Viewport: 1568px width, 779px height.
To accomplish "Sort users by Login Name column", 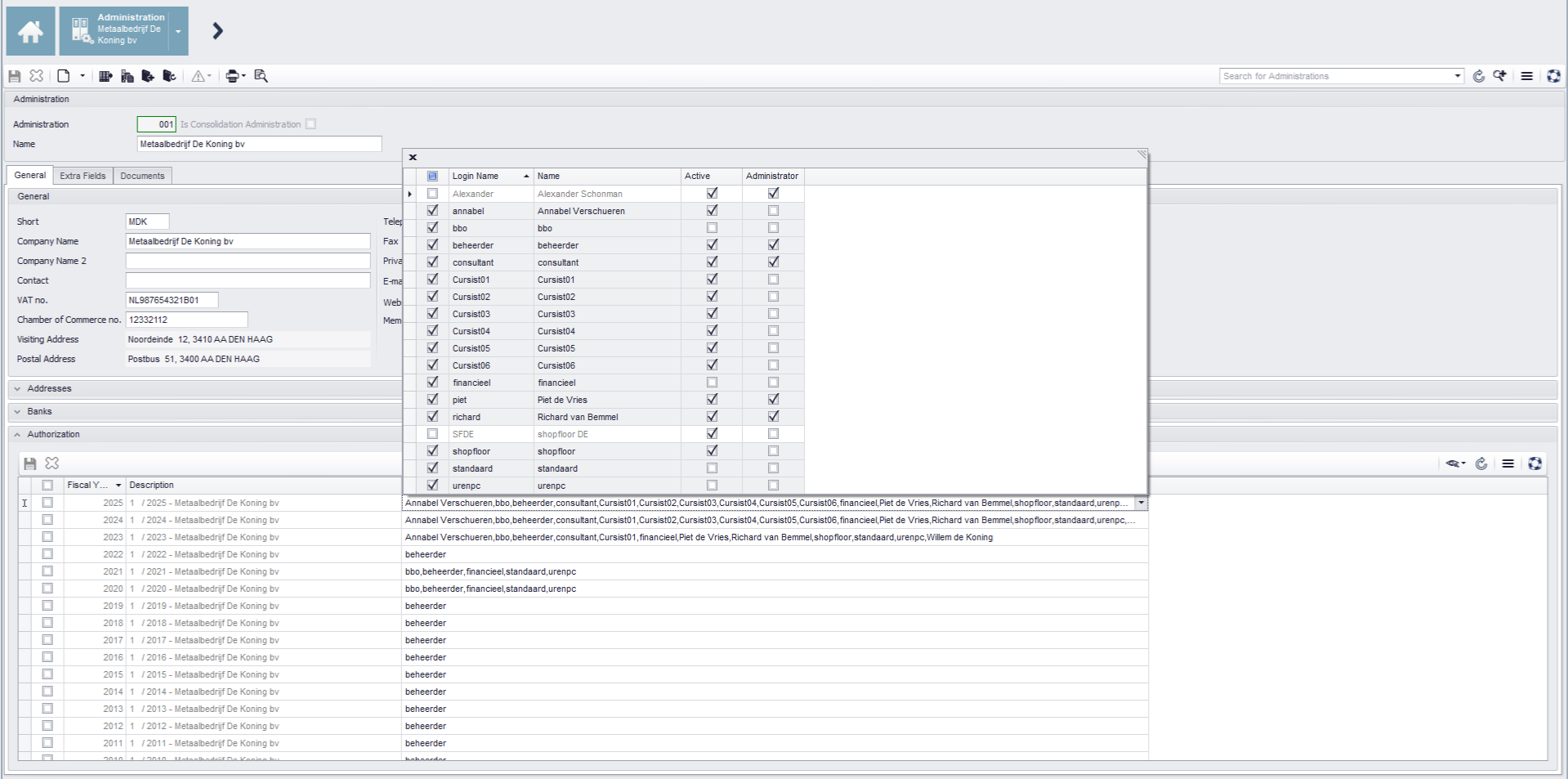I will pos(490,177).
